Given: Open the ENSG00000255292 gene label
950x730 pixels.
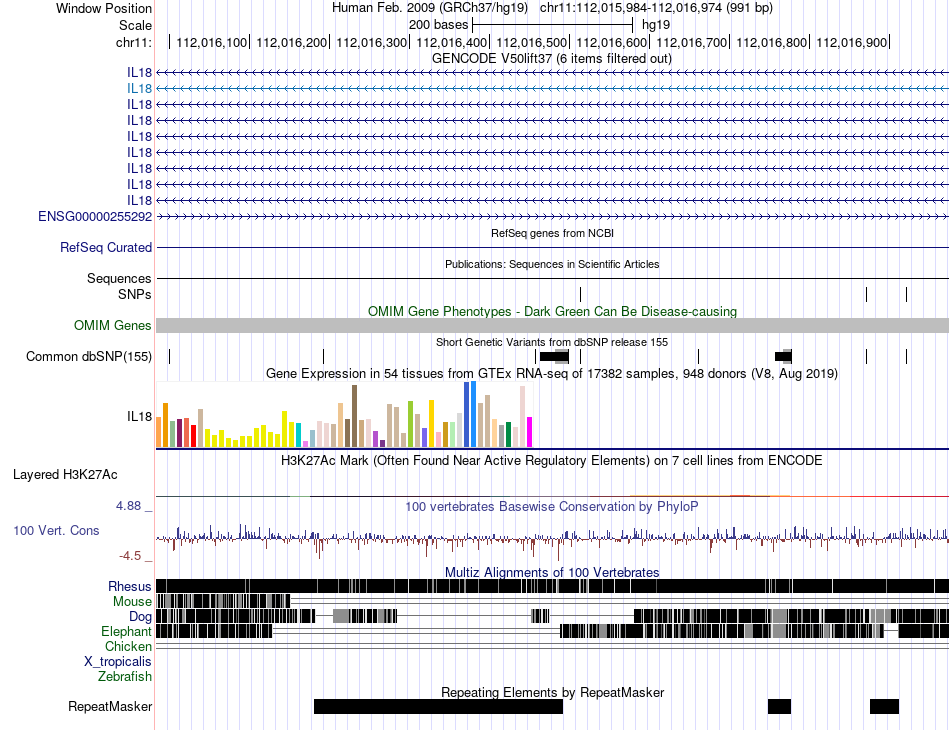Looking at the screenshot, I should 95,216.
